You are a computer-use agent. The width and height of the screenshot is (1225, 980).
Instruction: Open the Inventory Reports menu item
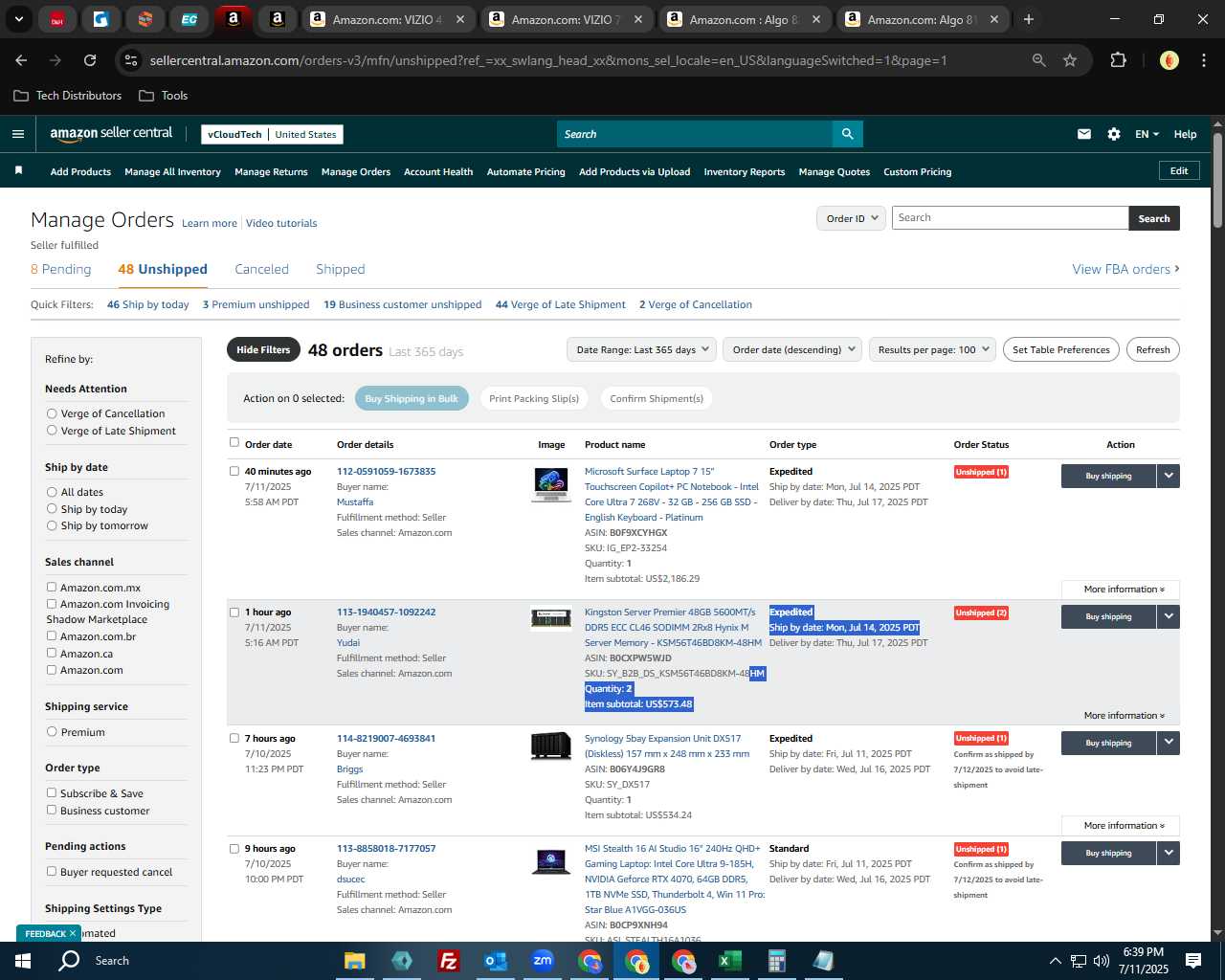click(745, 172)
